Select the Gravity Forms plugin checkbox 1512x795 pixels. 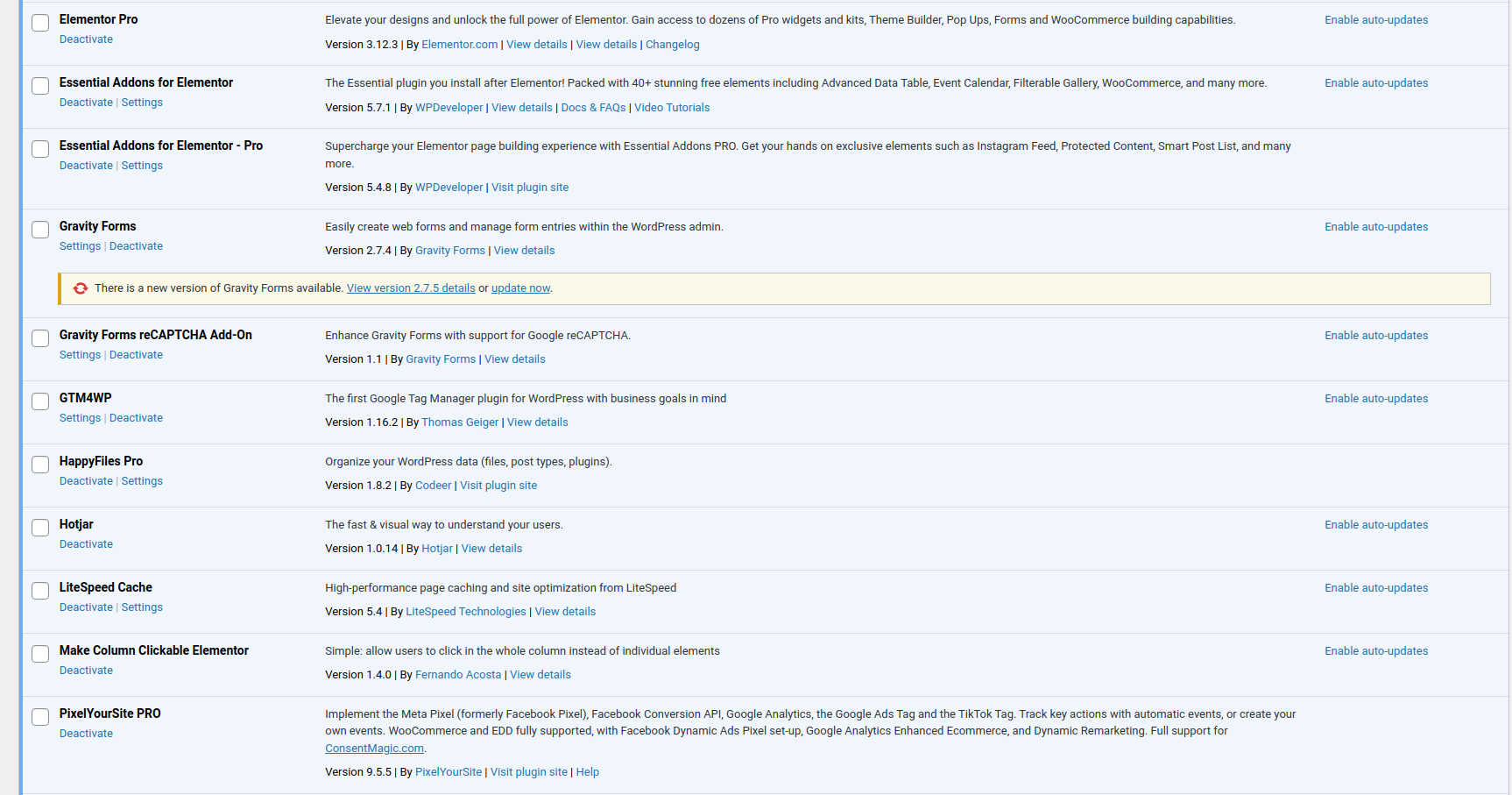pos(40,230)
